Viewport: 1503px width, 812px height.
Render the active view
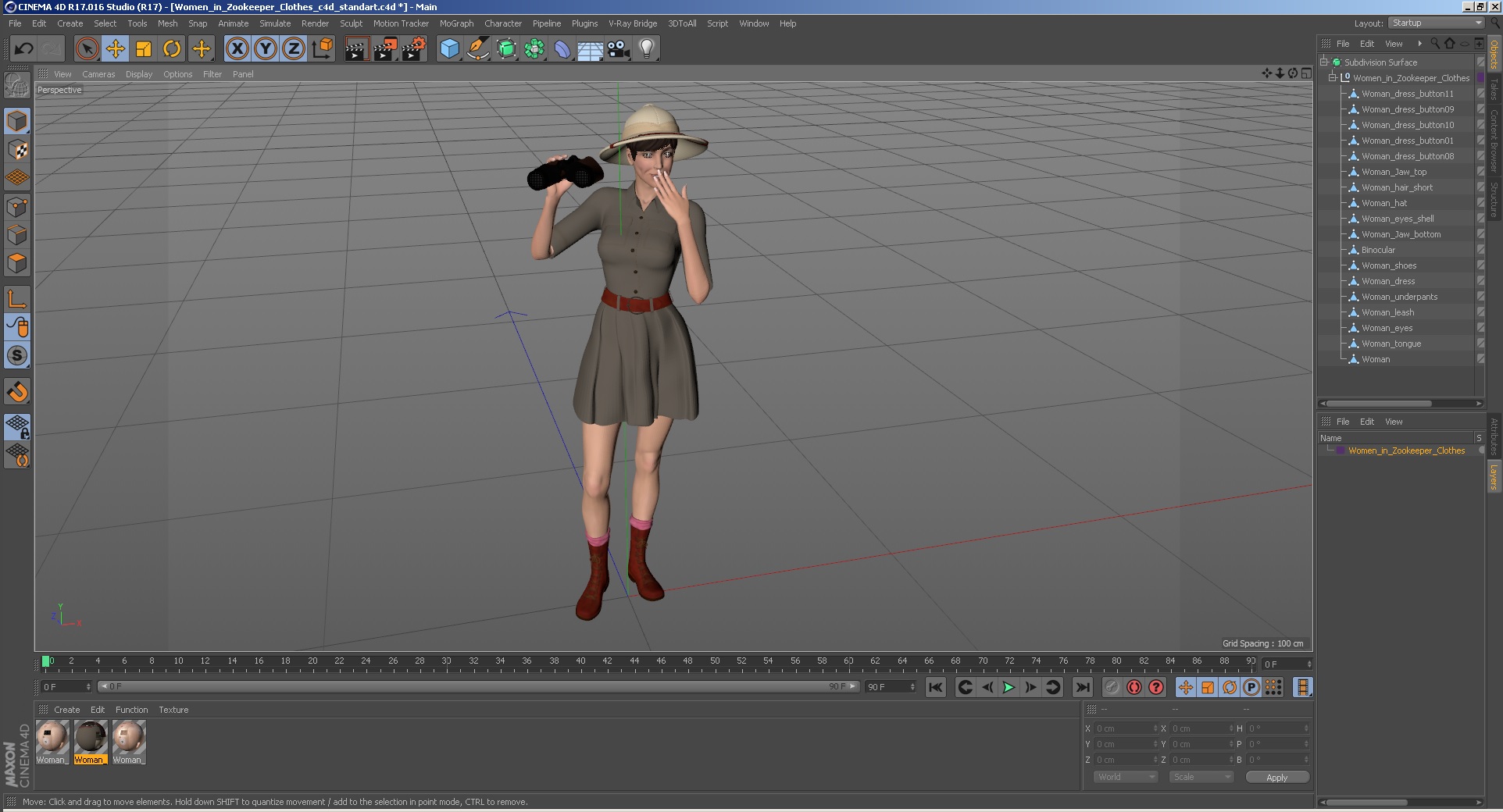point(356,49)
